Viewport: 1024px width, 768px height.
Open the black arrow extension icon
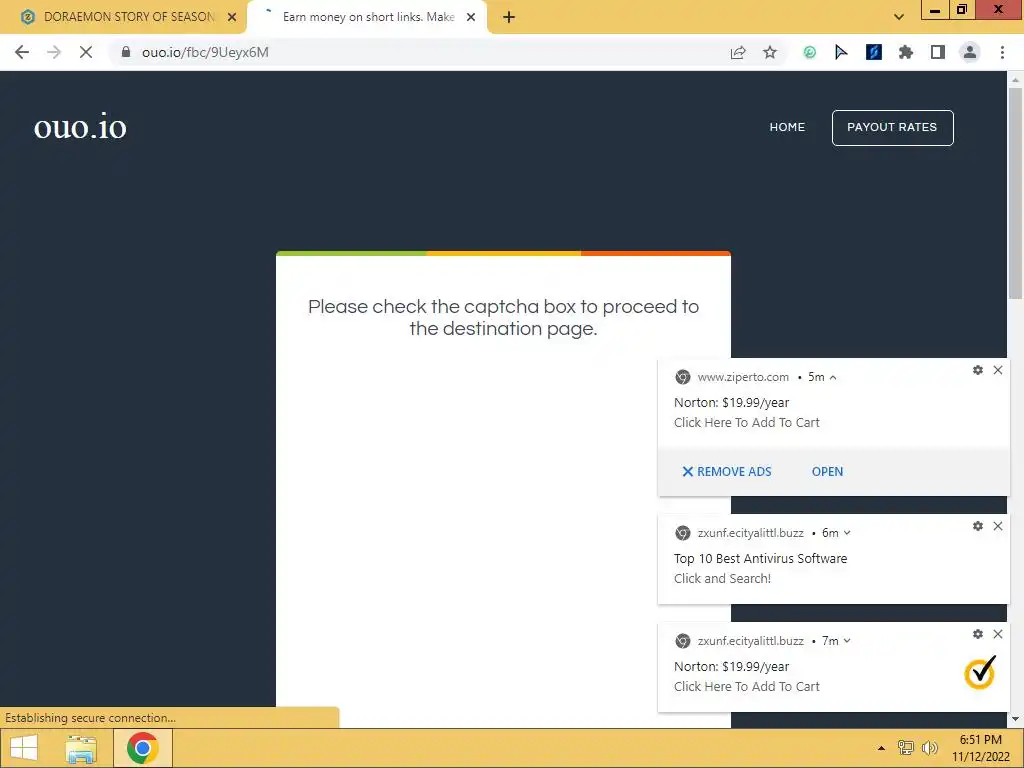[841, 52]
